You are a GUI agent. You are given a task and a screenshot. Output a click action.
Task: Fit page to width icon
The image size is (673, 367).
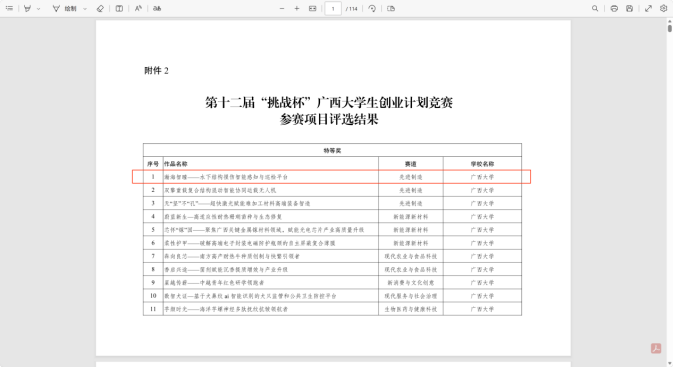pyautogui.click(x=312, y=8)
